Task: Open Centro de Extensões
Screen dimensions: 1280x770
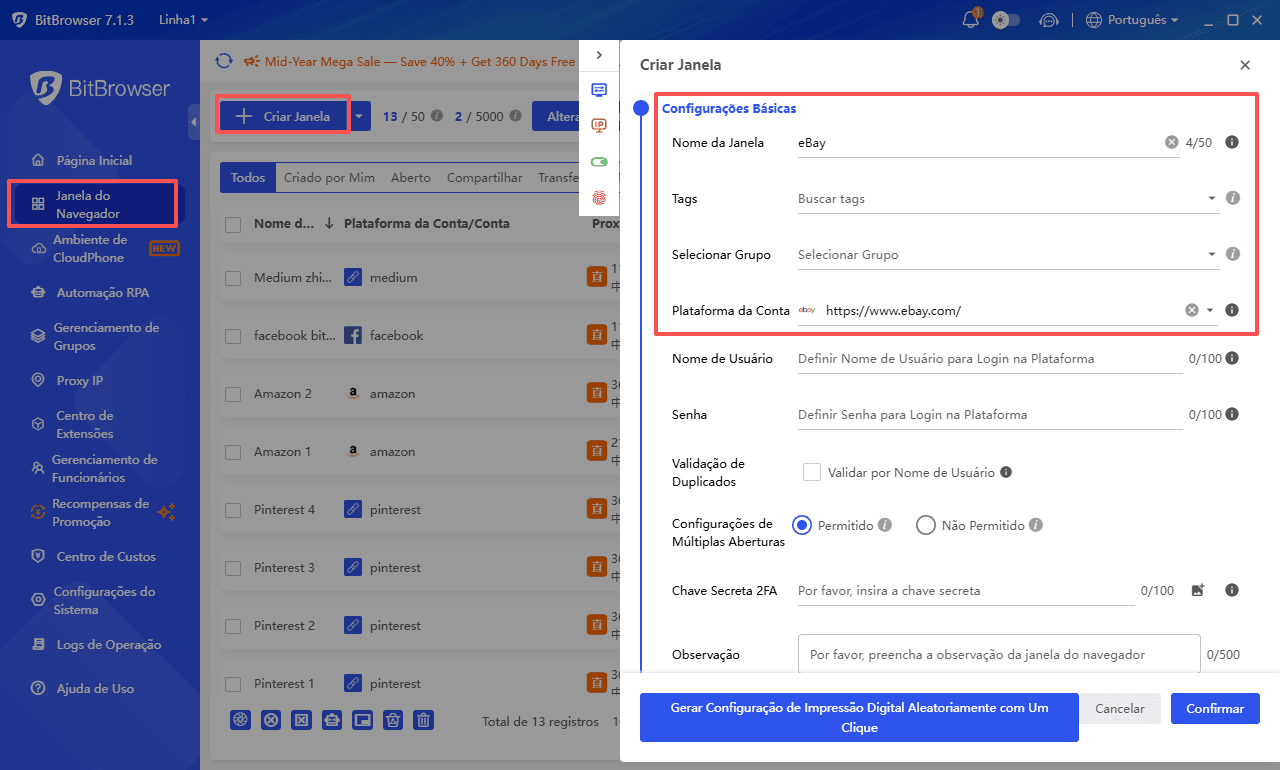Action: tap(85, 424)
